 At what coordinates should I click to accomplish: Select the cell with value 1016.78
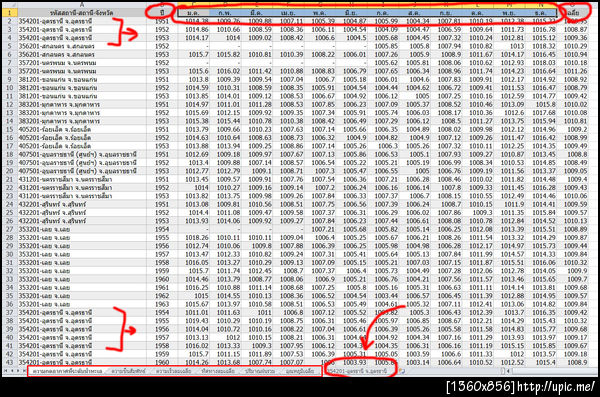[x=541, y=29]
